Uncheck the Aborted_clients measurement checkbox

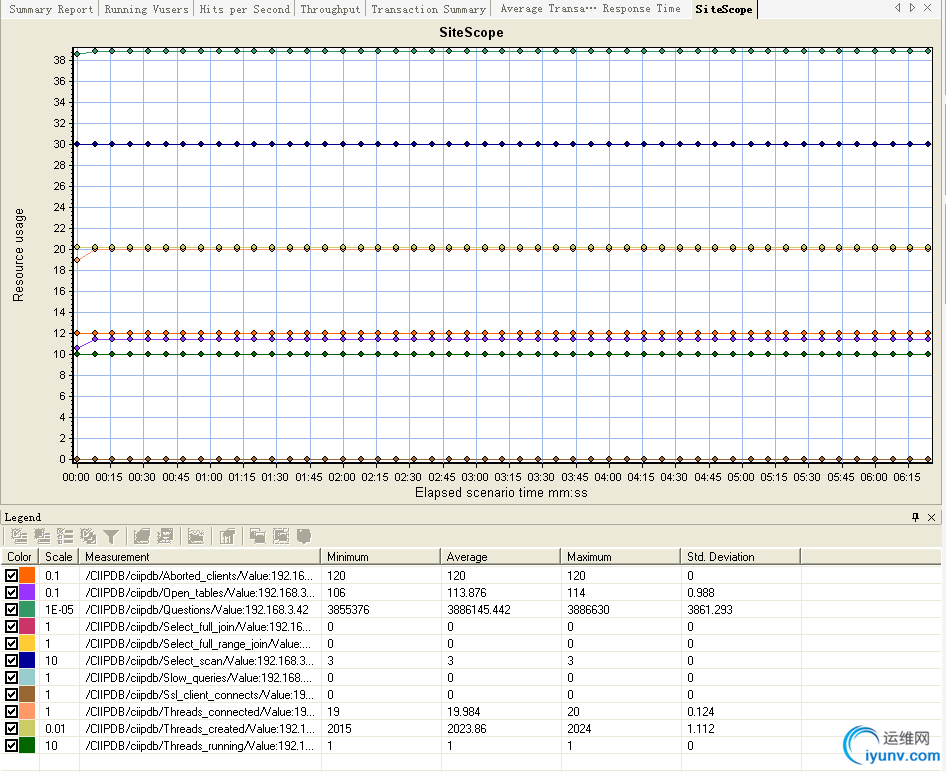click(11, 576)
